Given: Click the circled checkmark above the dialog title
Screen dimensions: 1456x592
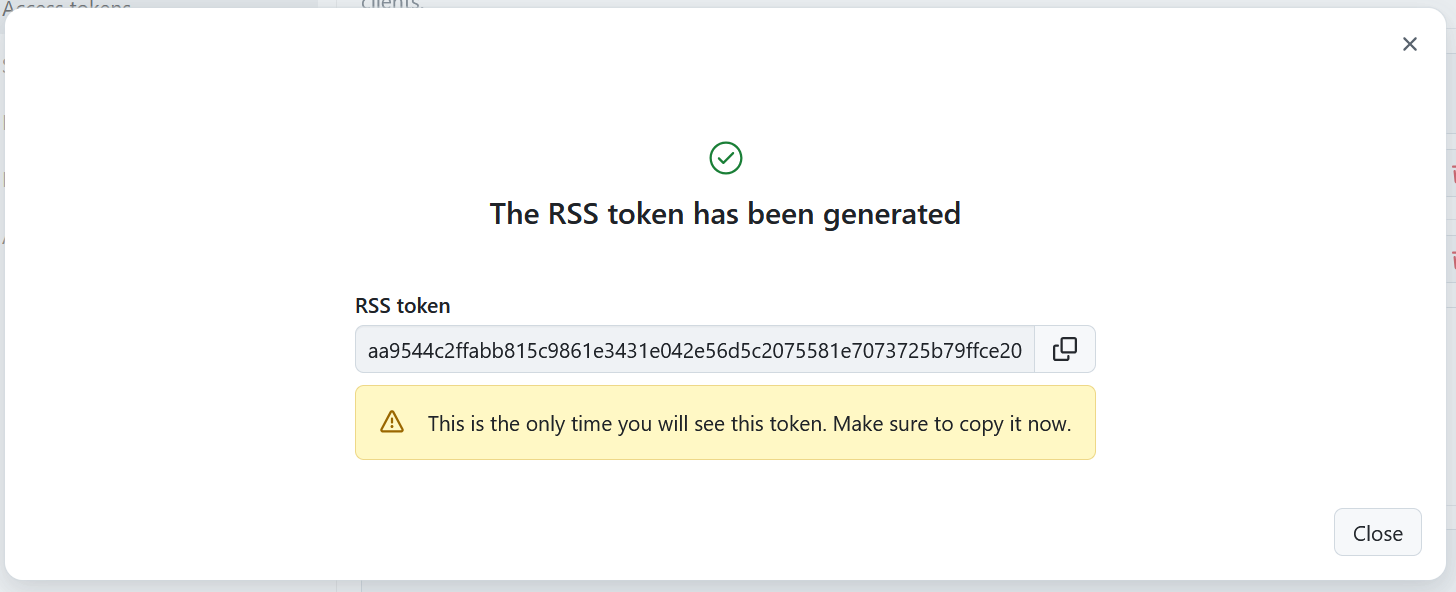Looking at the screenshot, I should click(x=725, y=157).
